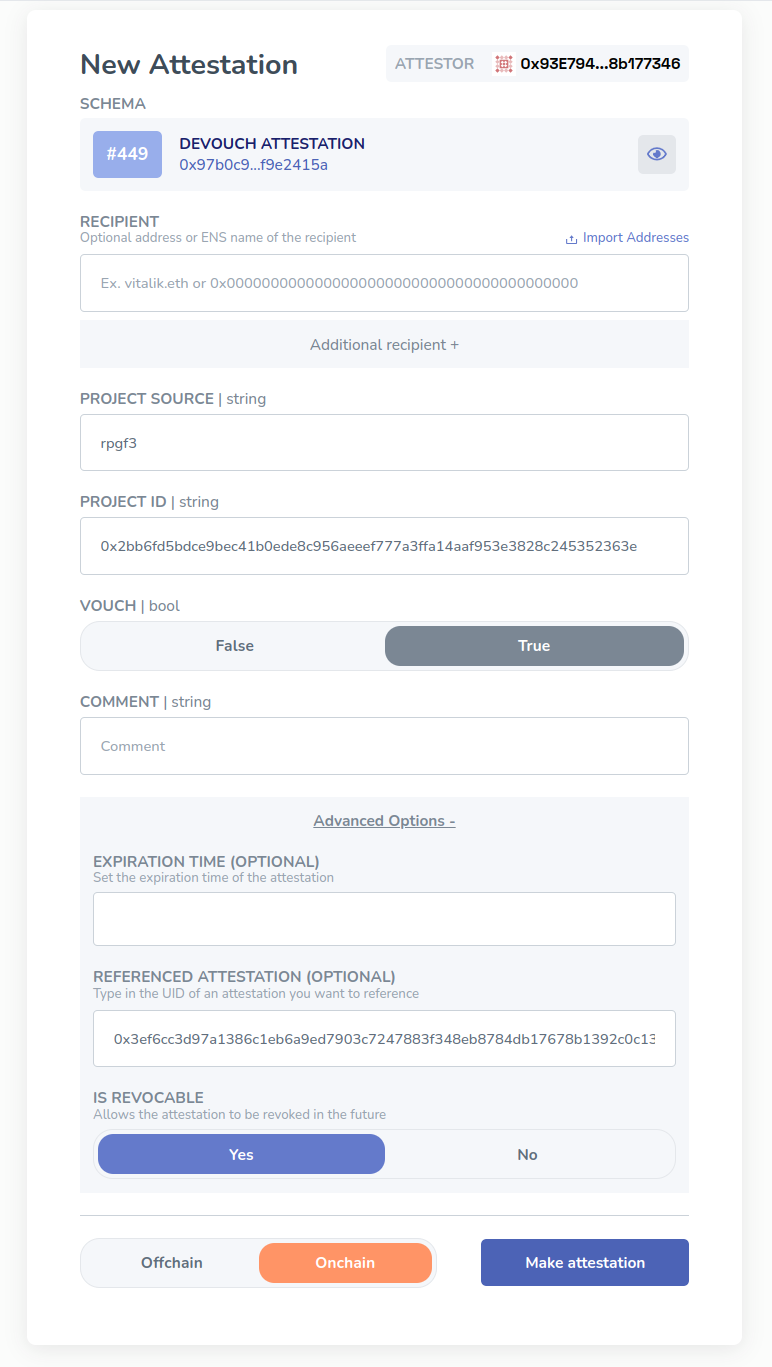Choose No for Is Revocable
This screenshot has width=772, height=1367.
(528, 1154)
